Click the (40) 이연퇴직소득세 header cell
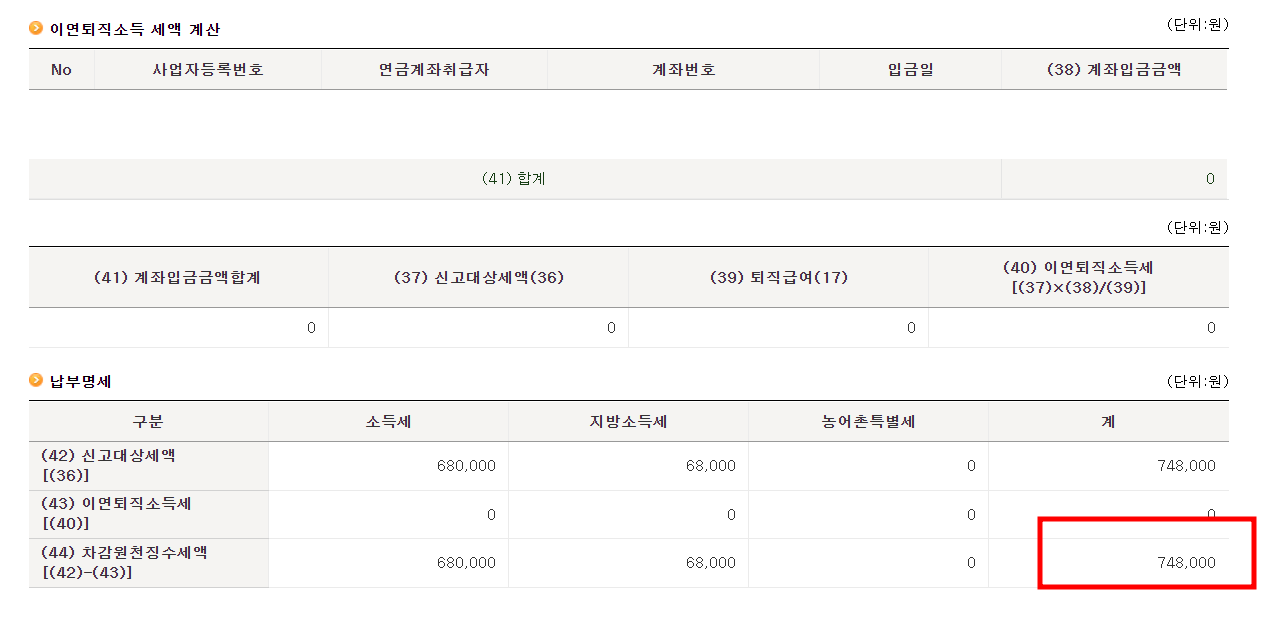Viewport: 1269px width, 617px height. point(1078,278)
